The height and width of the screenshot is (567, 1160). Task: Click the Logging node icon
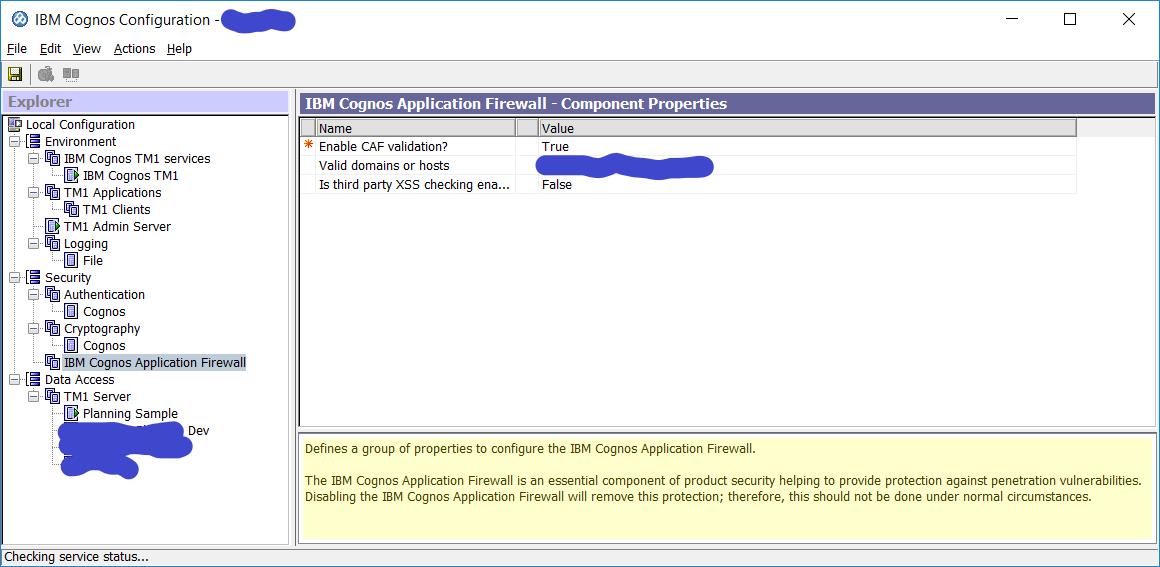pyautogui.click(x=53, y=244)
